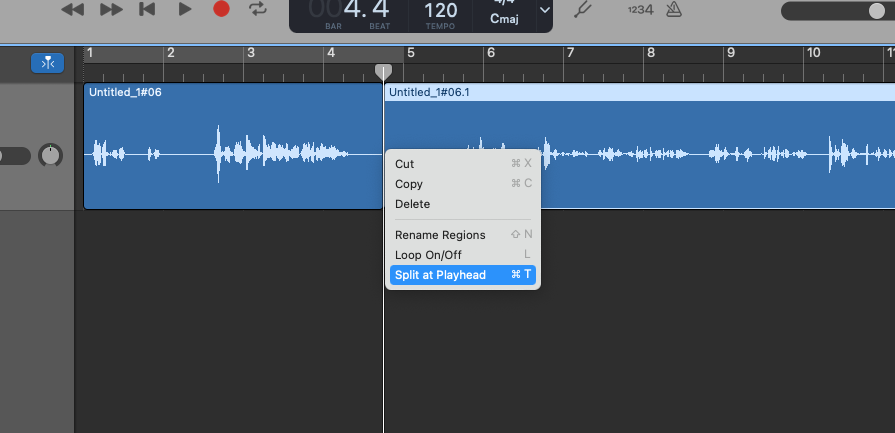This screenshot has width=895, height=433.
Task: Click the track pan knob
Action: click(x=50, y=155)
